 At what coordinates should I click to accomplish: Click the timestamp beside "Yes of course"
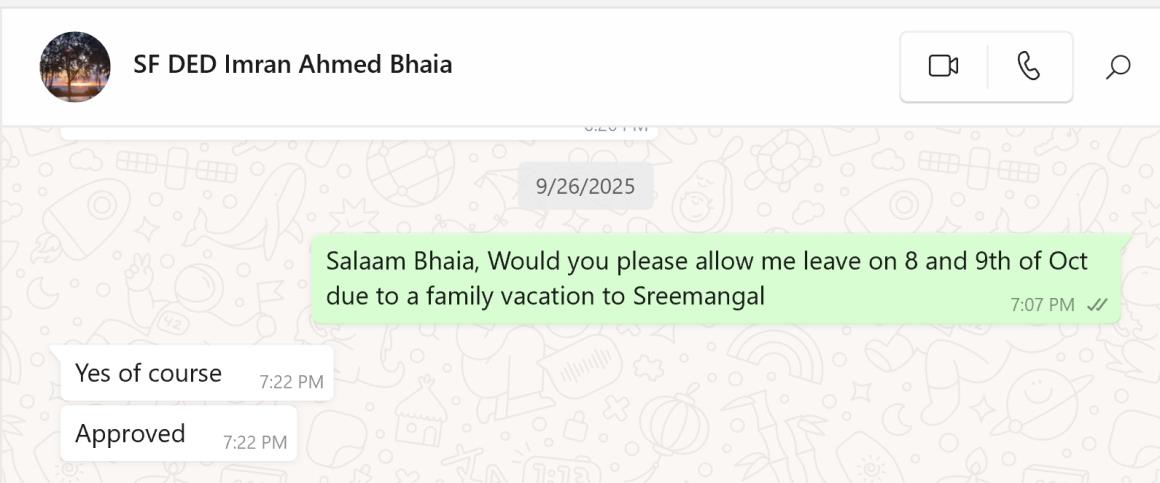click(x=291, y=382)
